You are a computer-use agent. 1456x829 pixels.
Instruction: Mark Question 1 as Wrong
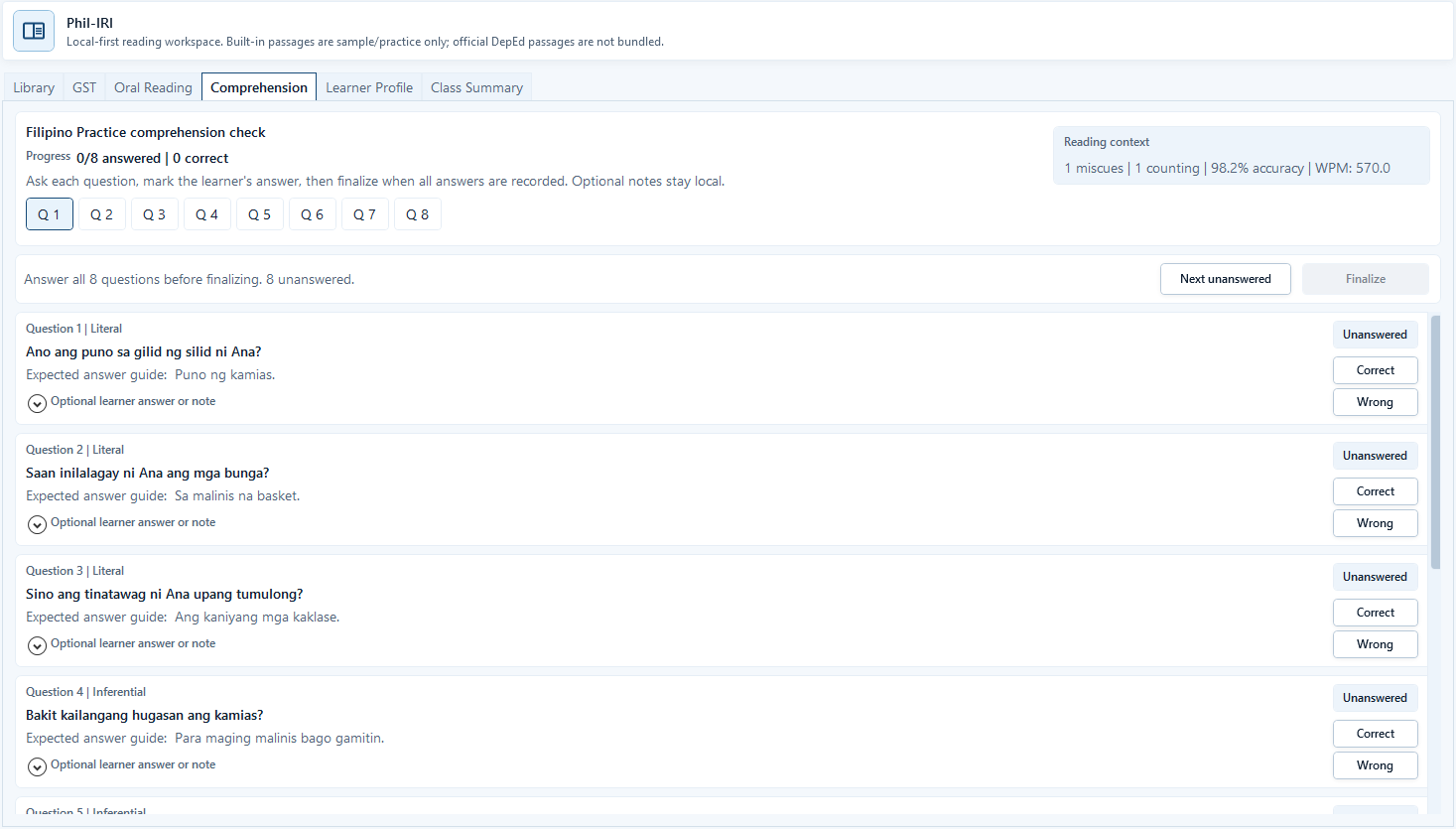(x=1376, y=402)
